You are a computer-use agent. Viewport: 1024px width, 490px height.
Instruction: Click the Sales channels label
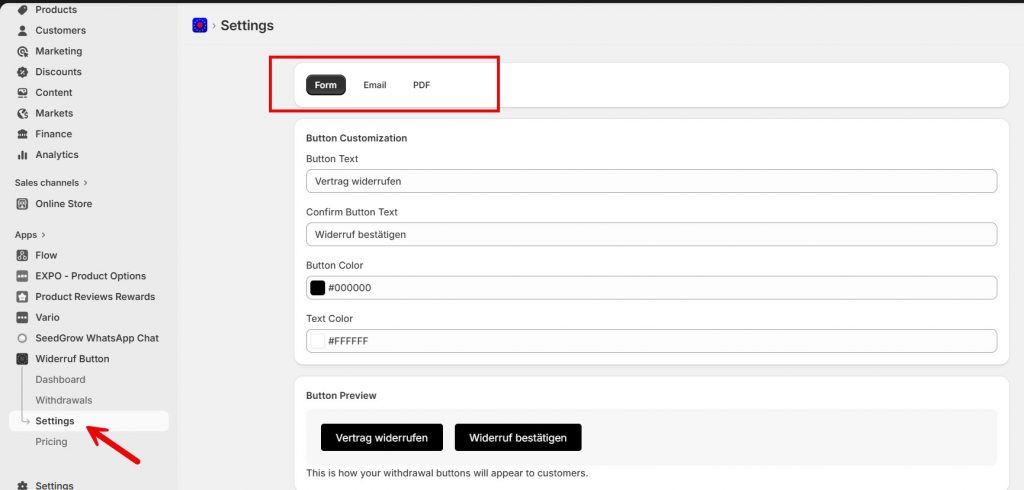[x=46, y=183]
